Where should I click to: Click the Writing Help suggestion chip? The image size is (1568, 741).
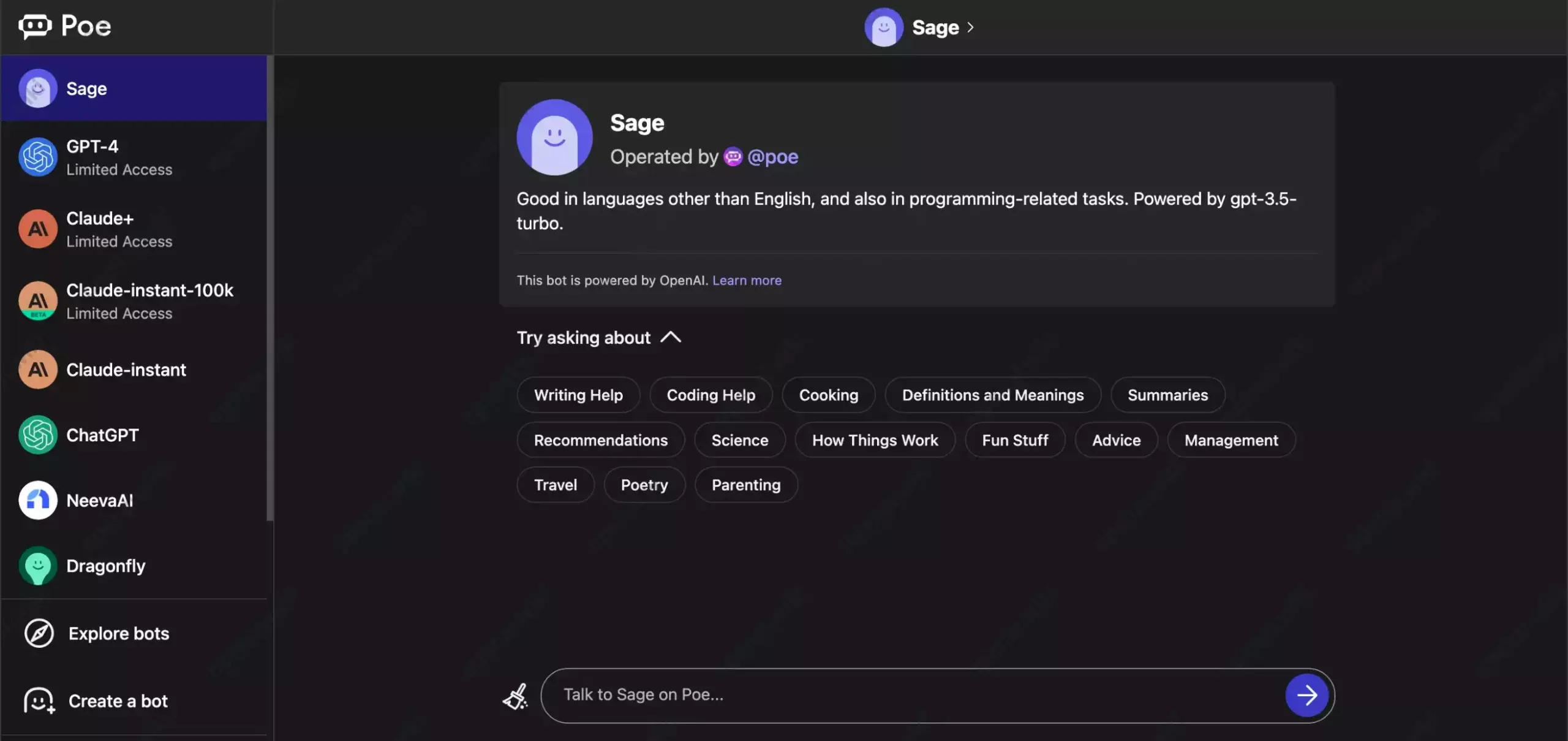[x=578, y=395]
